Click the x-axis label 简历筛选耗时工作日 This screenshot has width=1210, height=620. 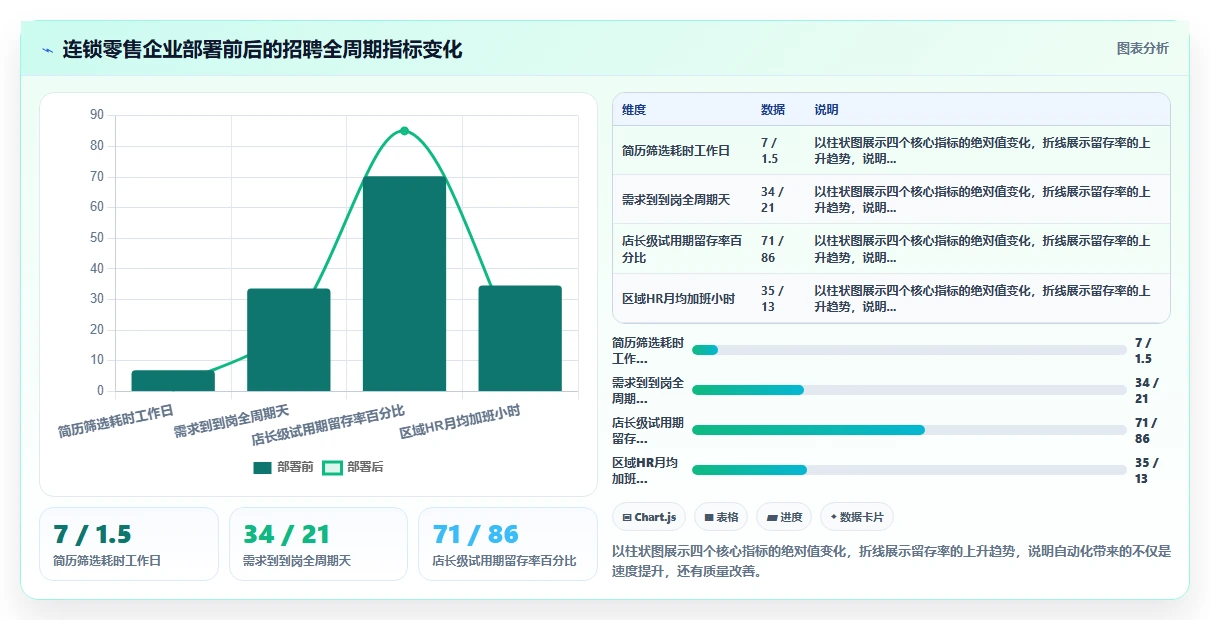tap(115, 421)
